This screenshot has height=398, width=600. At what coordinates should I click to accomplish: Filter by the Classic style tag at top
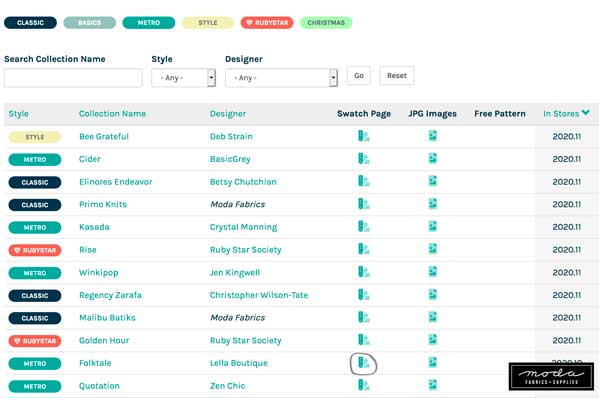pos(30,23)
